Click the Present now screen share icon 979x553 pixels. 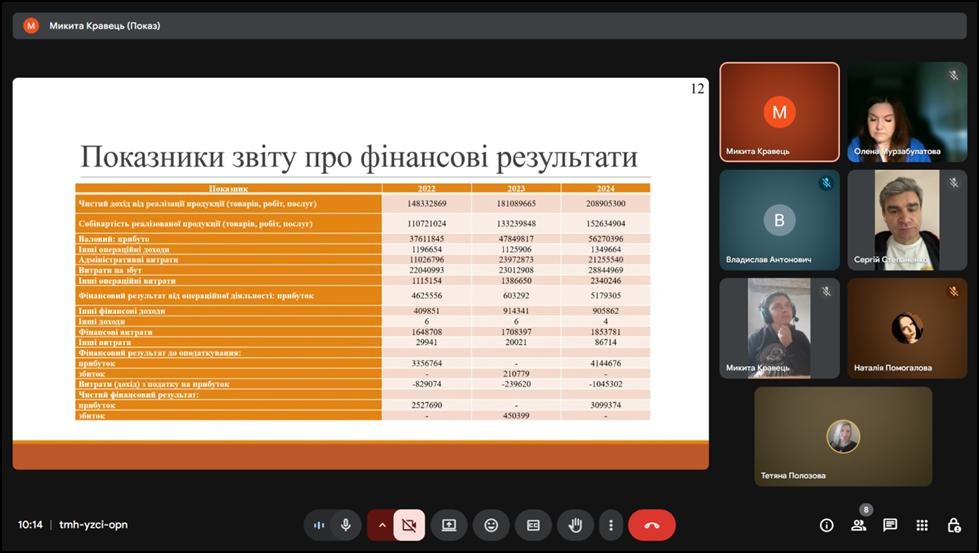coord(449,525)
